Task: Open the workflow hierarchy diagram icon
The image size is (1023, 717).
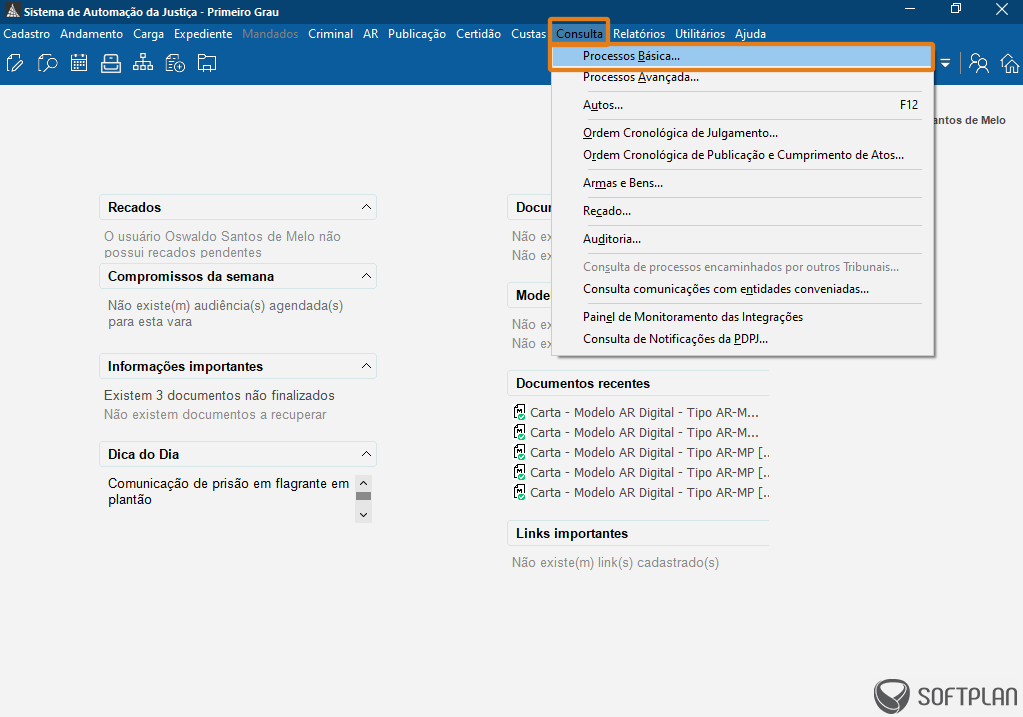Action: pos(143,63)
